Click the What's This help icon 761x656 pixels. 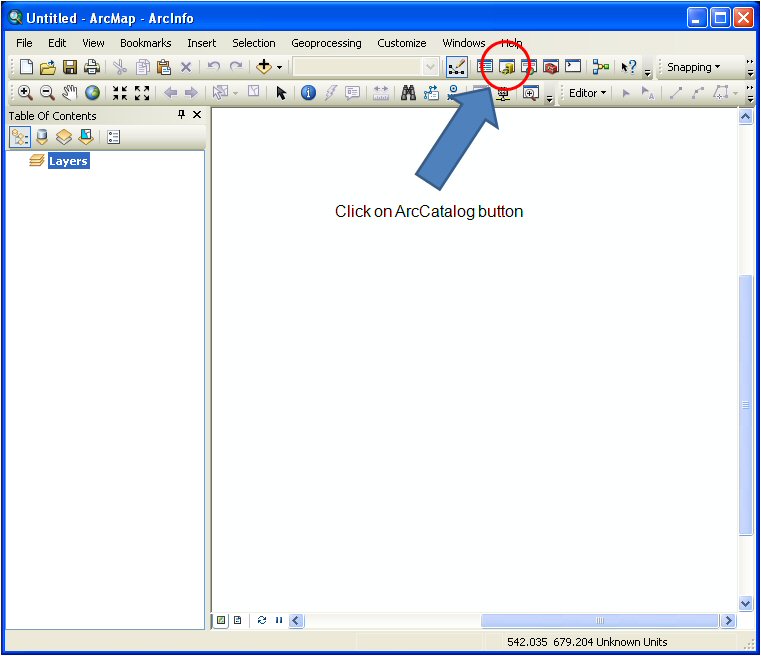[629, 66]
